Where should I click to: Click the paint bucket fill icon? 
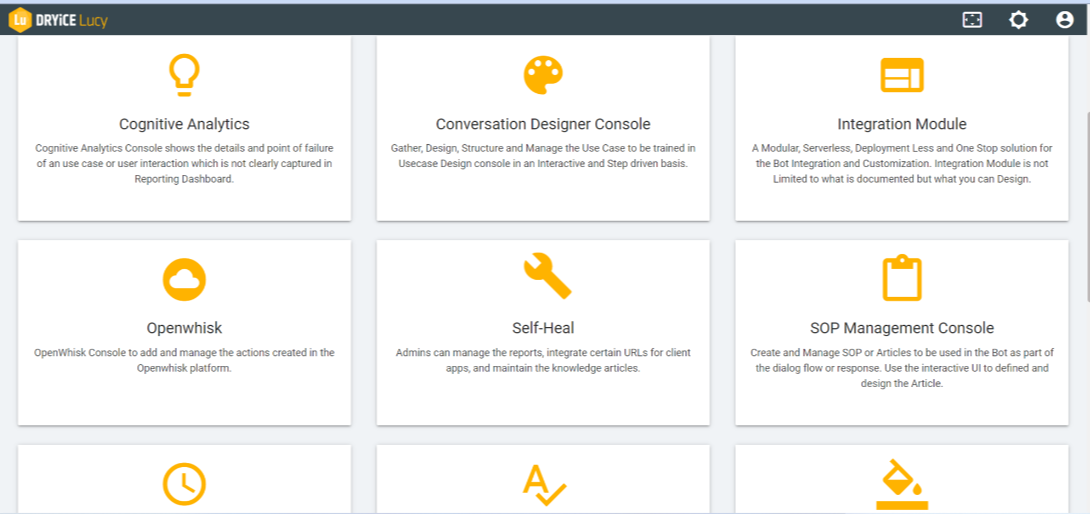point(901,485)
